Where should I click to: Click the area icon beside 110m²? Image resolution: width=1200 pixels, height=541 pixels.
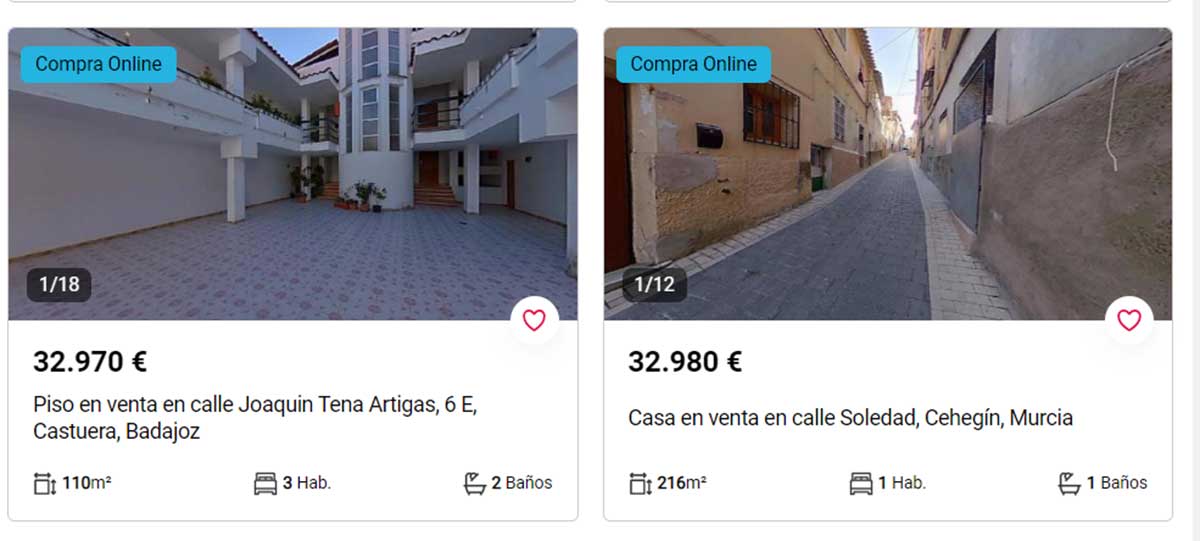point(45,484)
